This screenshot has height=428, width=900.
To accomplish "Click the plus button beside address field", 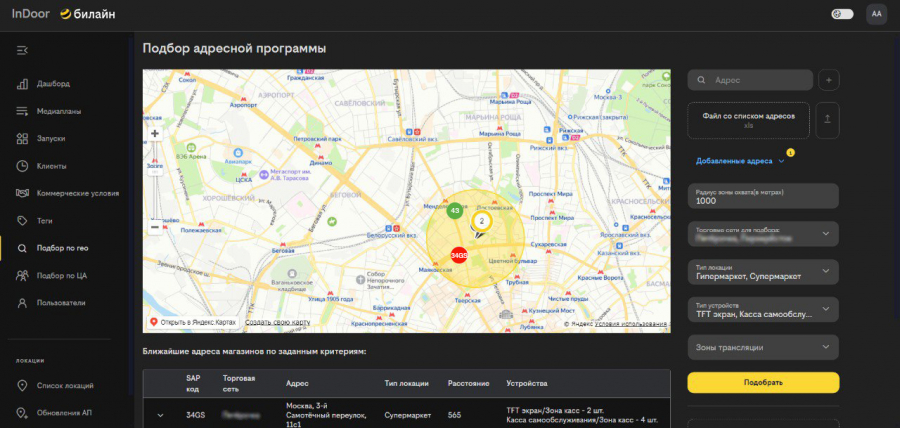I will coord(828,80).
